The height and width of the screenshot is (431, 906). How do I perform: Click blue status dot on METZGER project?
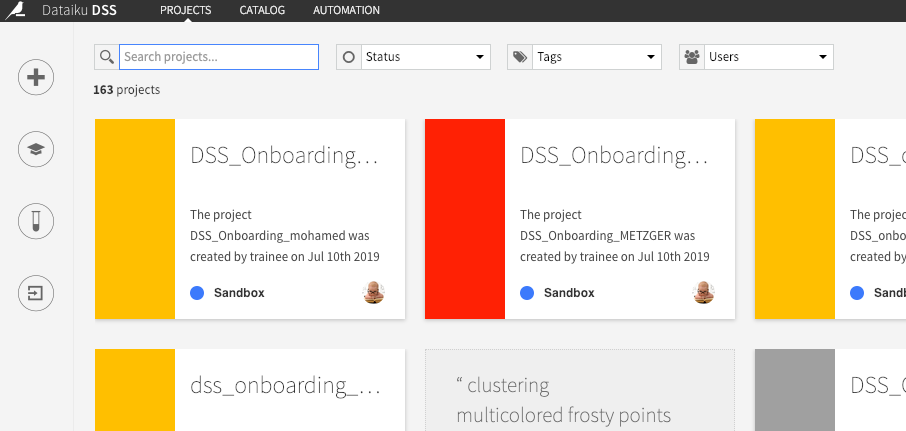coord(527,293)
